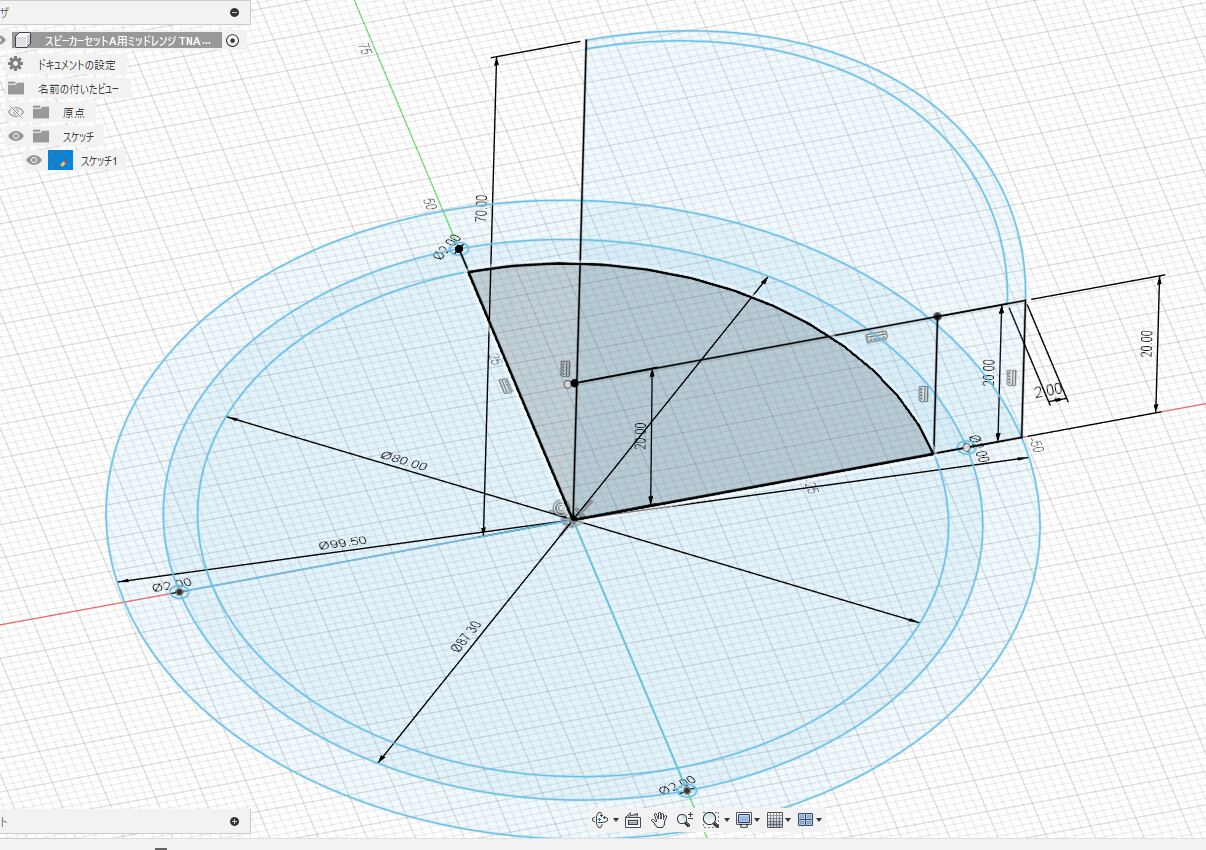1206x850 pixels.
Task: Hide the スケッチ folder eye toggle
Action: (15, 136)
